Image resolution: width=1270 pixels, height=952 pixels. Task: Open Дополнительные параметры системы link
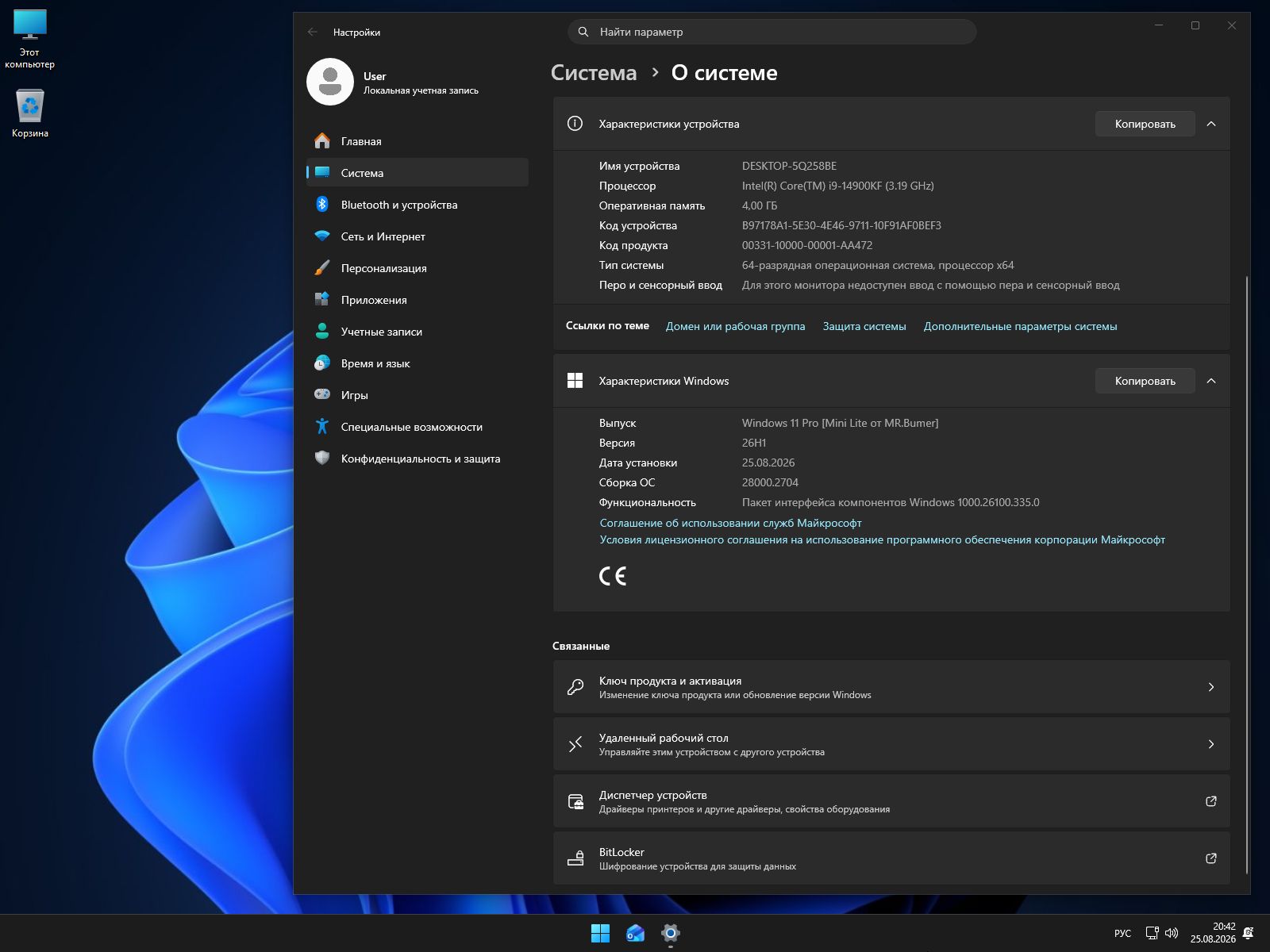1020,326
